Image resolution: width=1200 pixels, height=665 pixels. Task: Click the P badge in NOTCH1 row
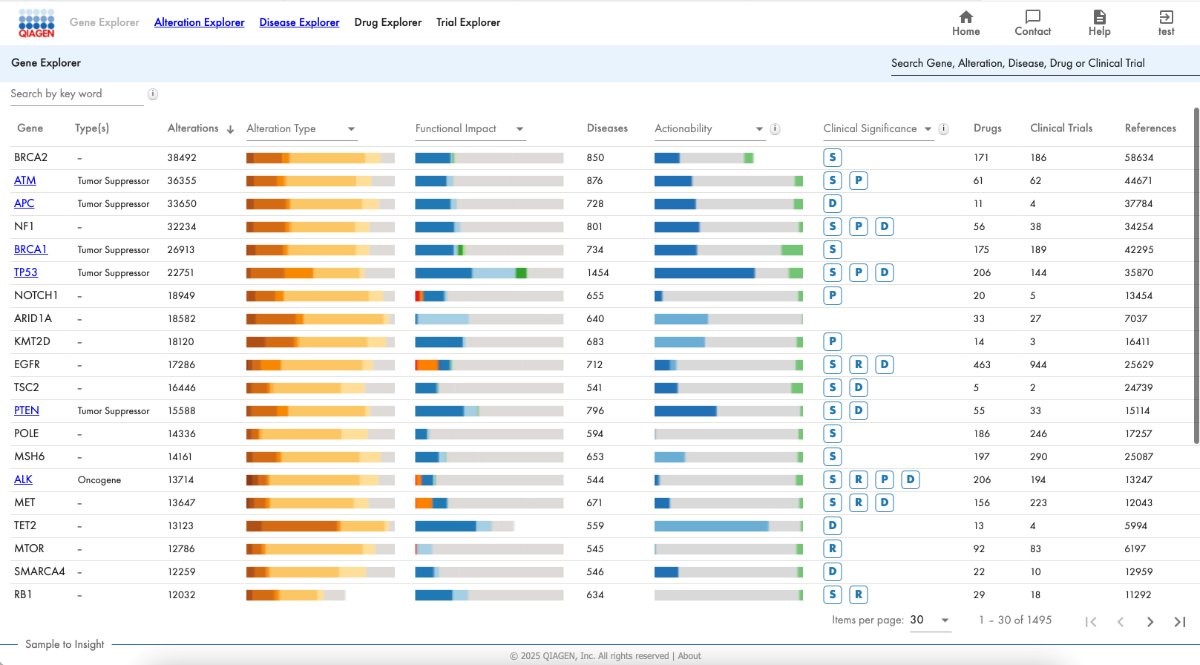click(832, 295)
